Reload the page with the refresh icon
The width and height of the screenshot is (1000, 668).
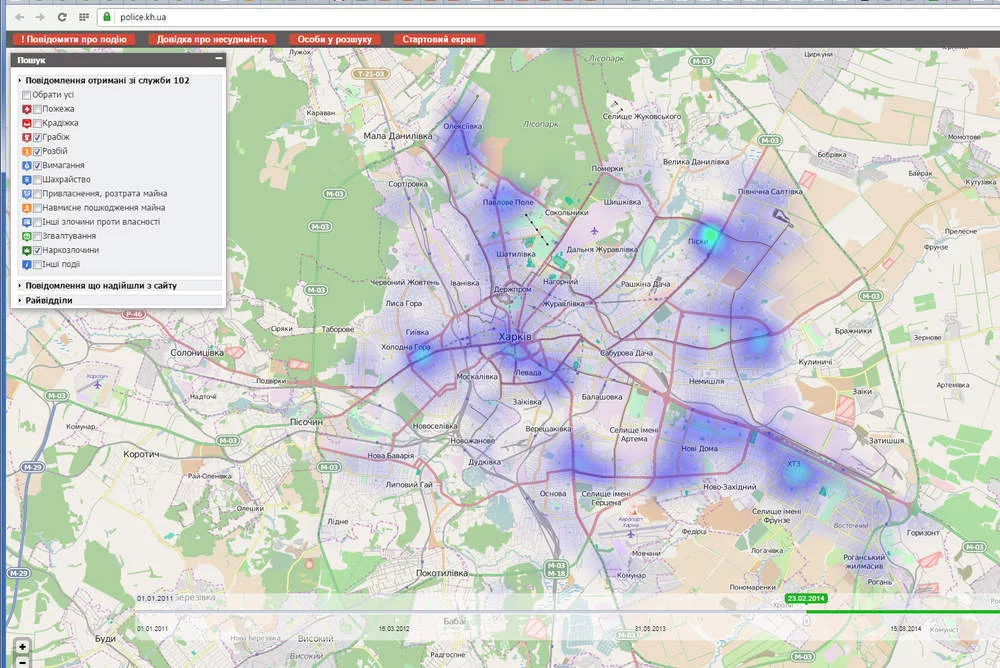coord(62,17)
